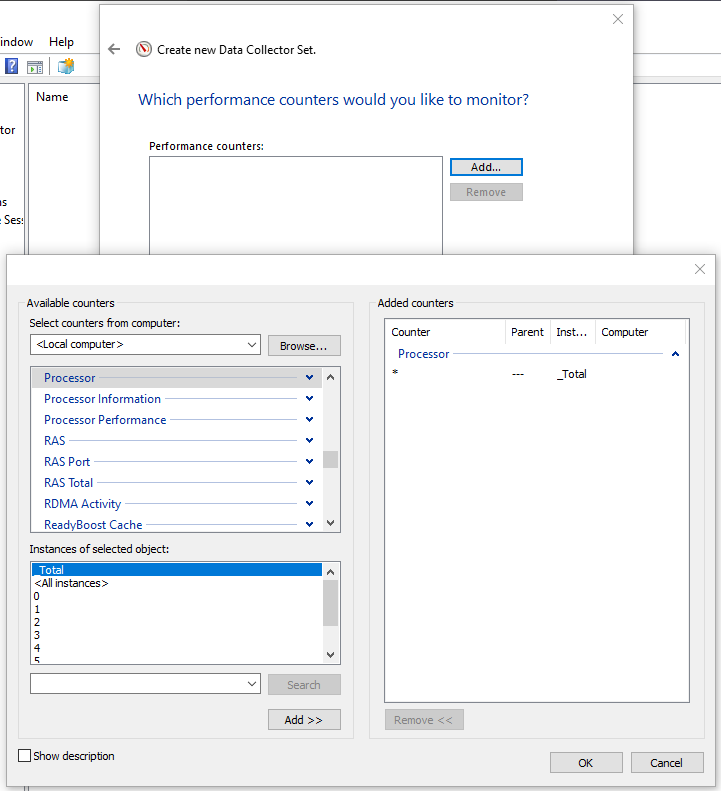This screenshot has width=721, height=791.
Task: Select the _Total instance
Action: pyautogui.click(x=177, y=570)
